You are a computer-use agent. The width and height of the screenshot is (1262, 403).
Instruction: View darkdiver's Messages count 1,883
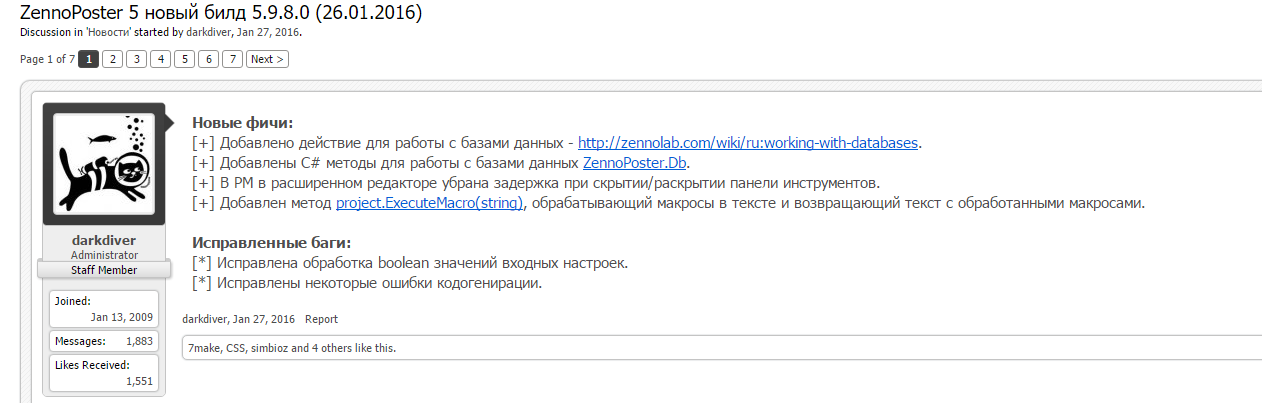point(138,342)
